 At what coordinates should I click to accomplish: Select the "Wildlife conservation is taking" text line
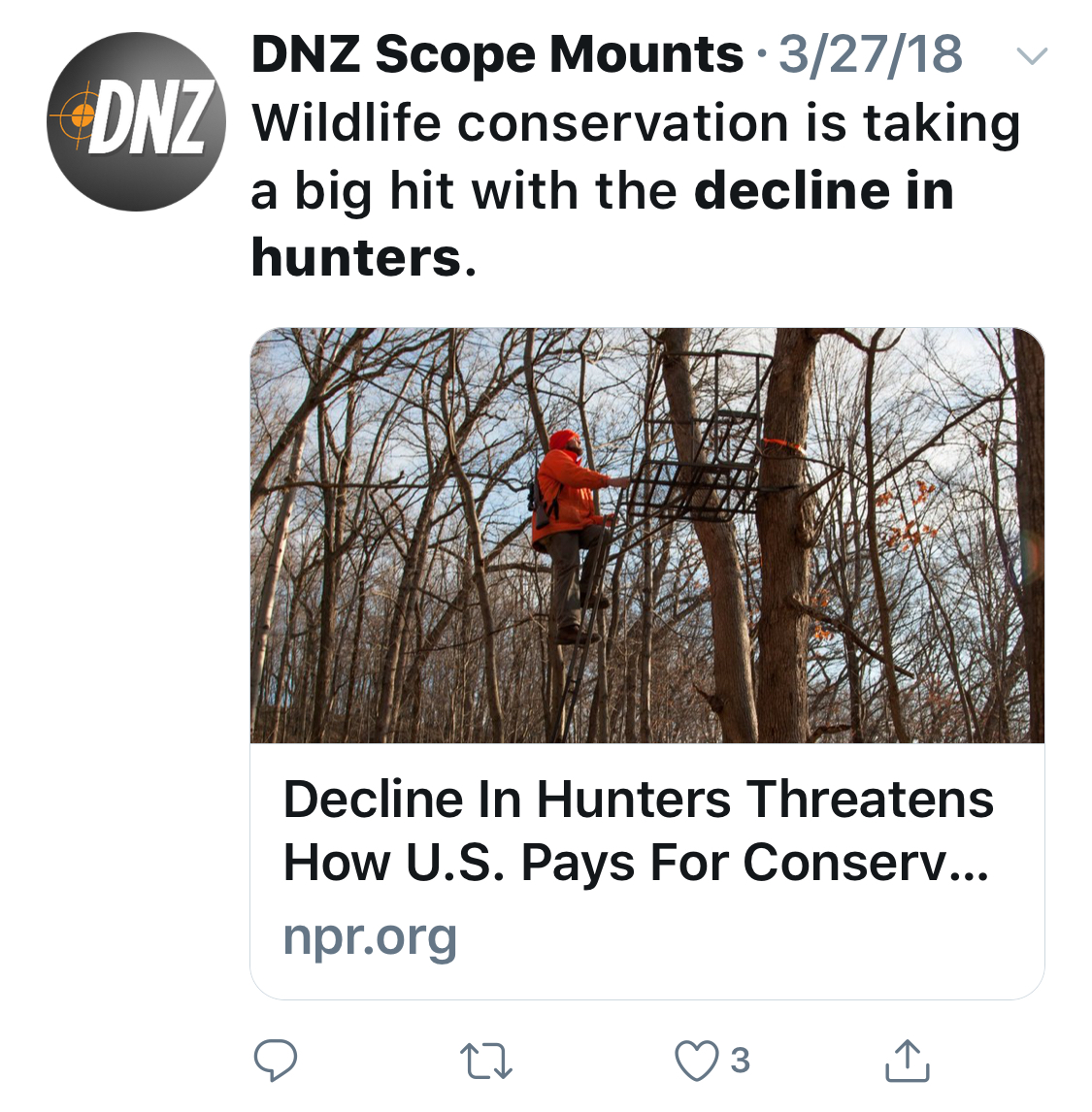point(636,123)
